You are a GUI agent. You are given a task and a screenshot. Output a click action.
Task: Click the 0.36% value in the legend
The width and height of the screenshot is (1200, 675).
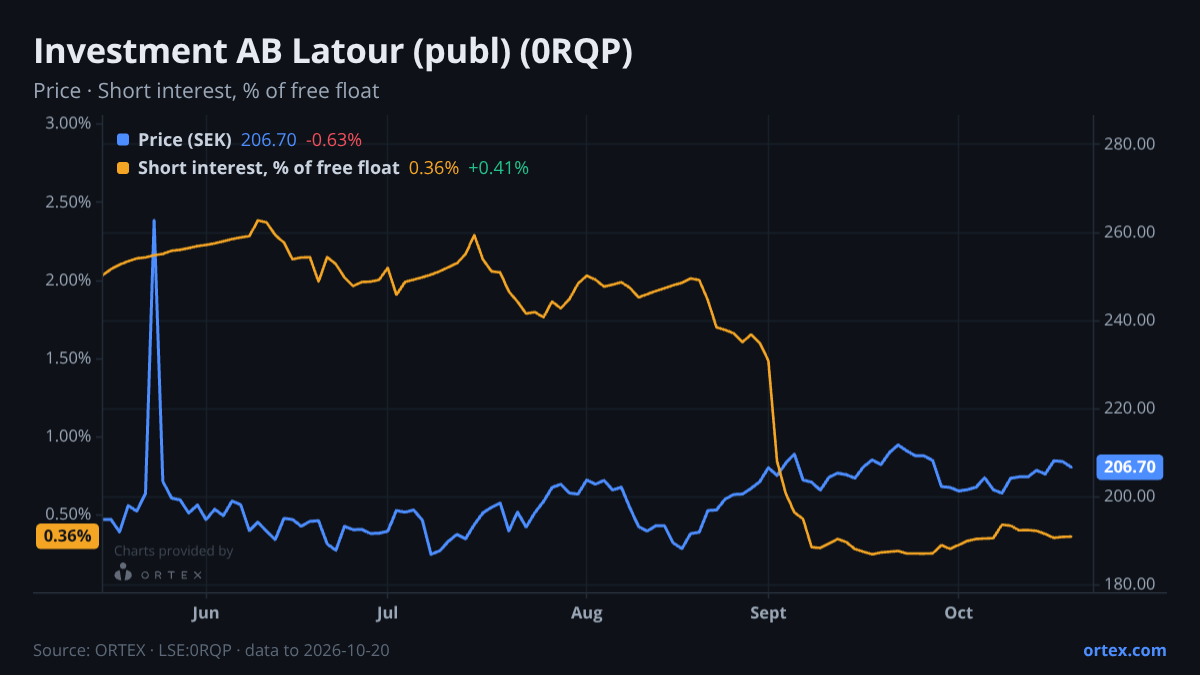434,168
